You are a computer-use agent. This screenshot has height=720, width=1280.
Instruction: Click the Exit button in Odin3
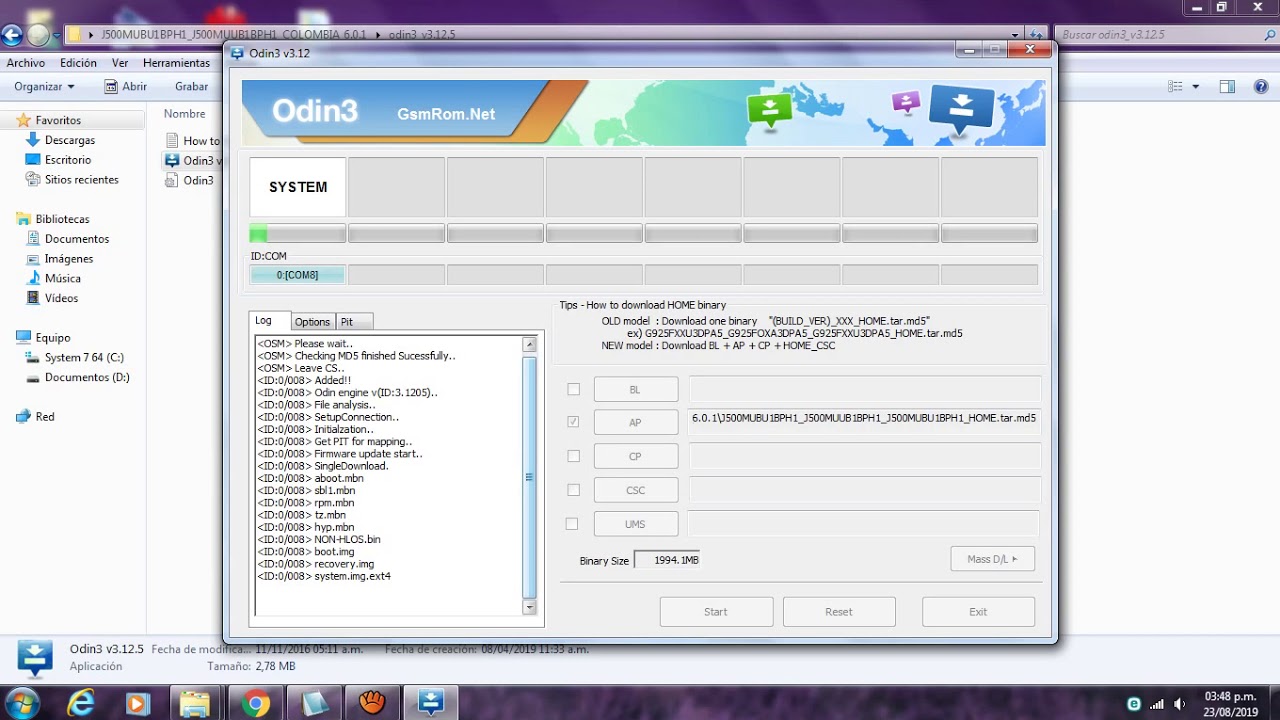pos(978,612)
